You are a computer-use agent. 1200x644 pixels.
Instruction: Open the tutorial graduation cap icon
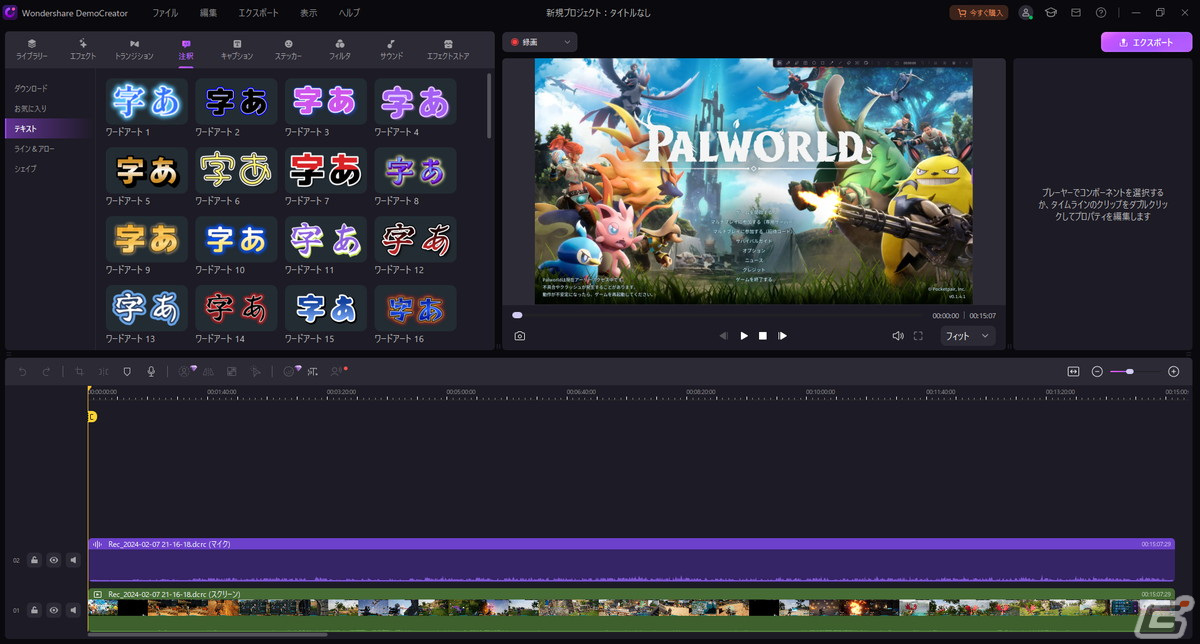1051,13
